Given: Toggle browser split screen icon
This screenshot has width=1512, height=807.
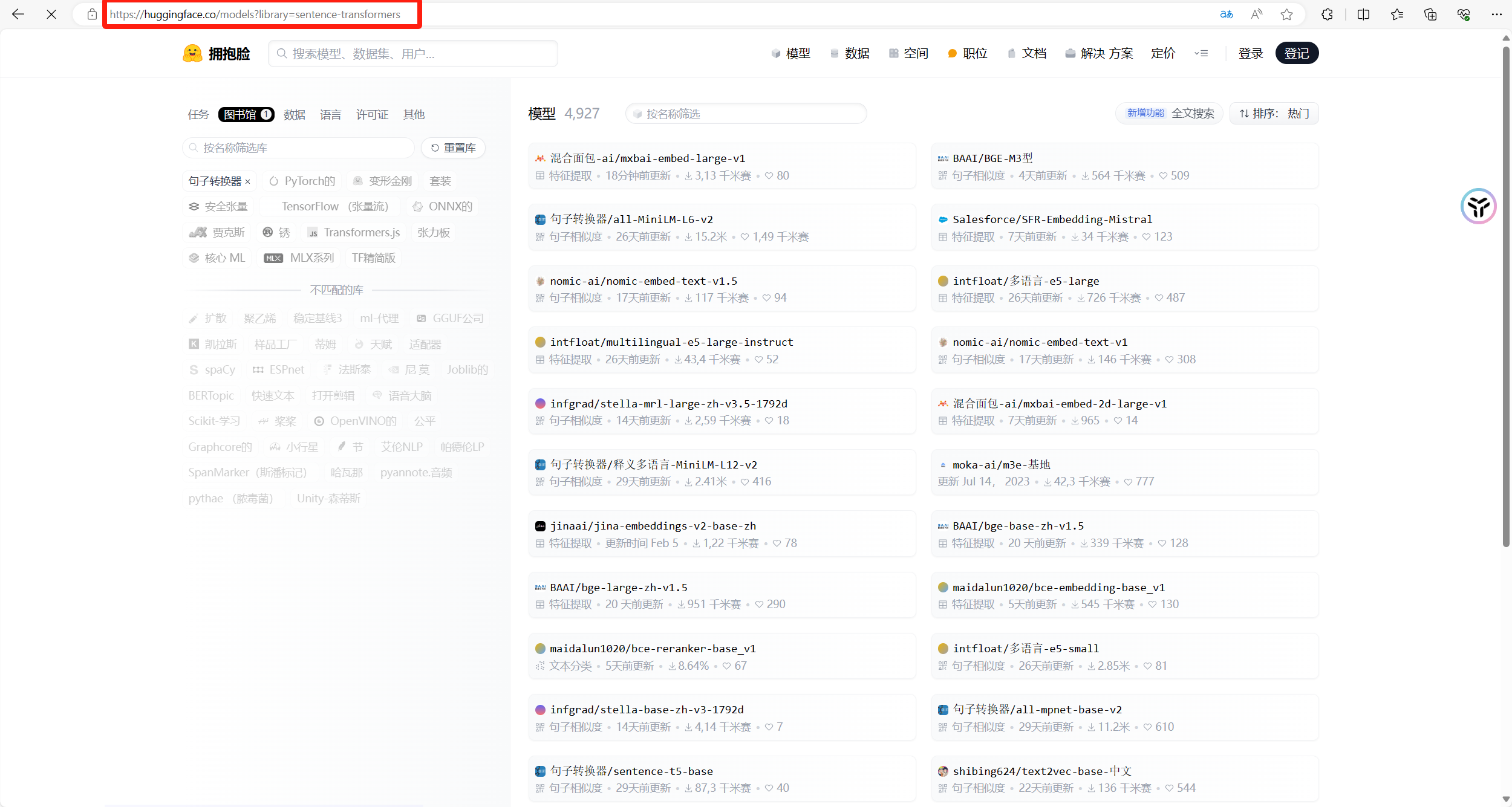Looking at the screenshot, I should (1363, 15).
